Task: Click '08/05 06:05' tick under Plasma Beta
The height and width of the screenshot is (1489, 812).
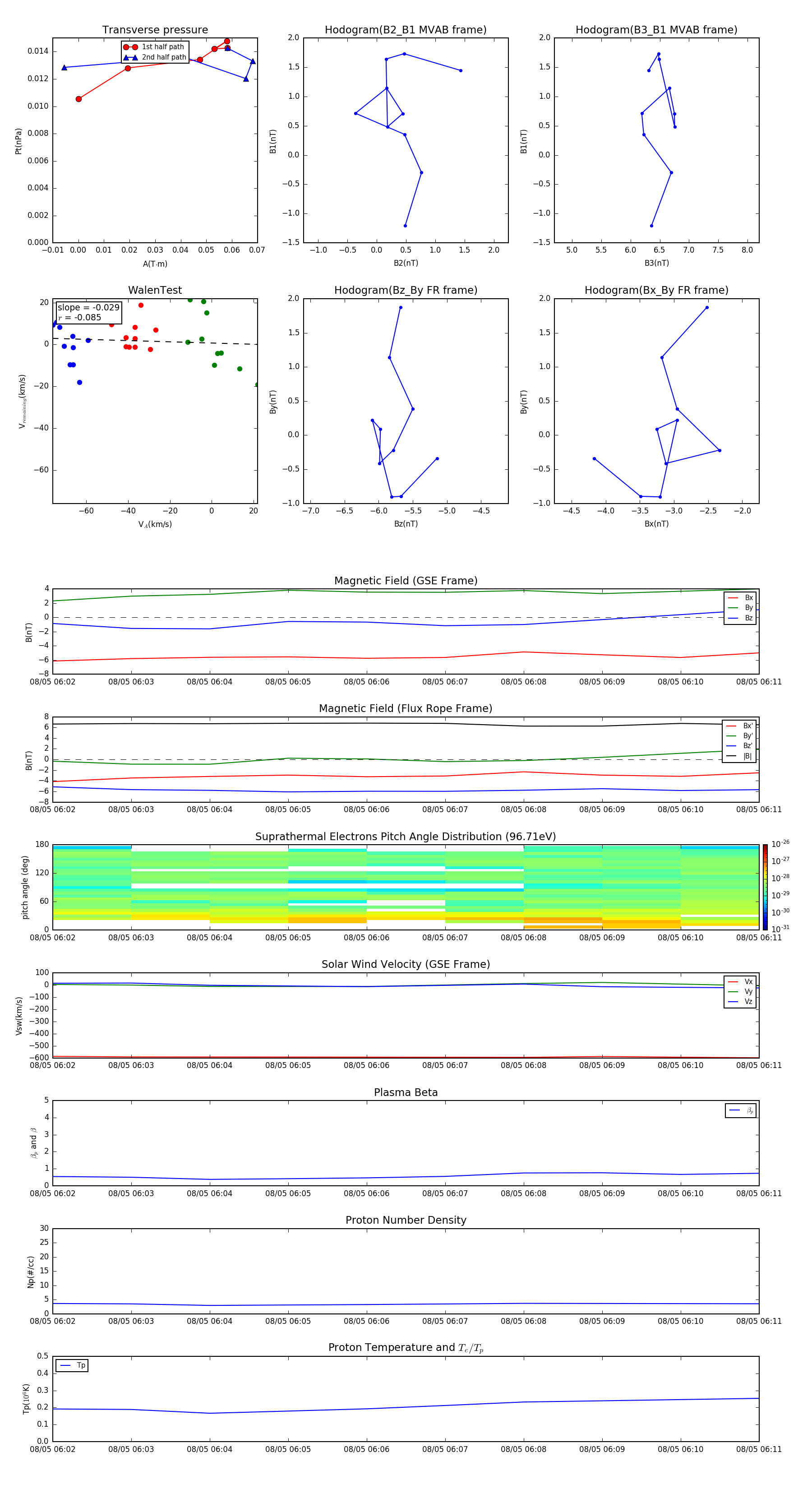Action: [x=288, y=1193]
